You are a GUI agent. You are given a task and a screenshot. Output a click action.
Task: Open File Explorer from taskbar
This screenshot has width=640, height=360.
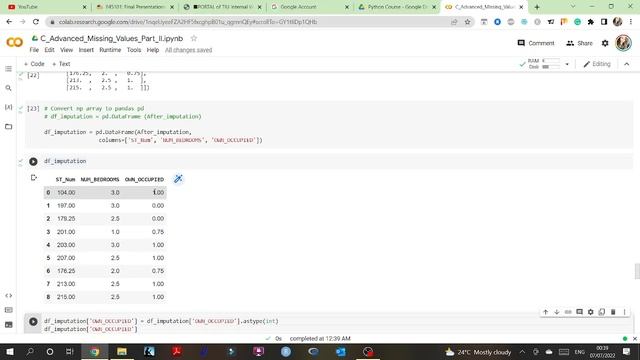[122, 352]
